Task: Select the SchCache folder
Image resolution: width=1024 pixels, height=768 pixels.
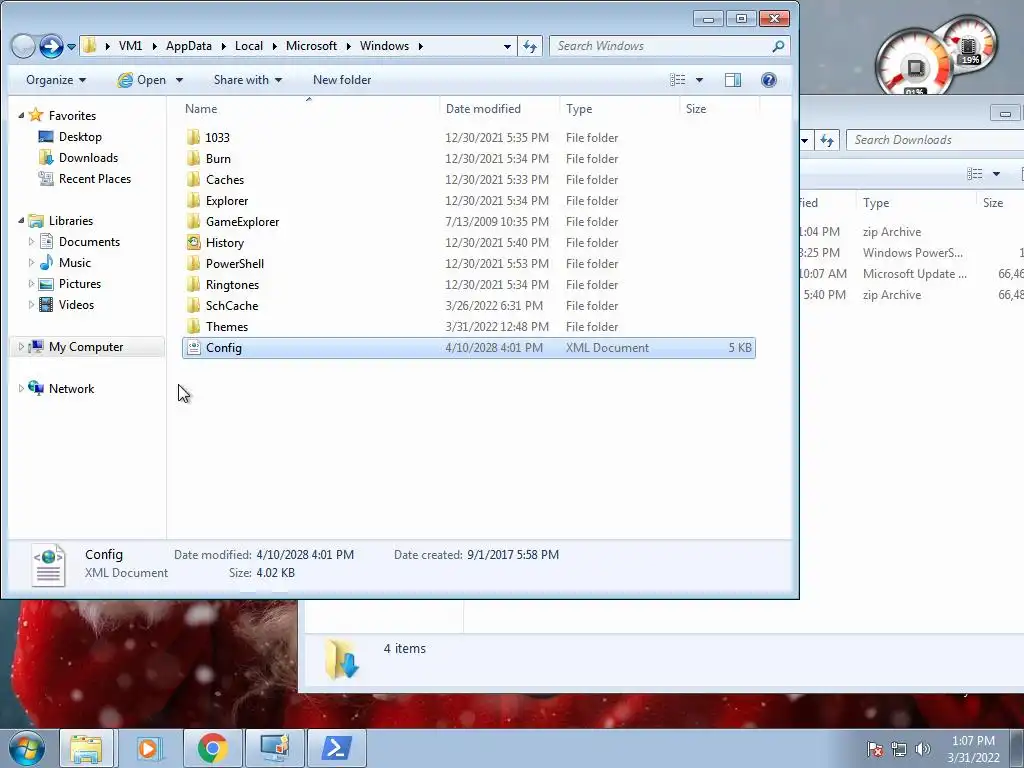Action: pos(468,306)
